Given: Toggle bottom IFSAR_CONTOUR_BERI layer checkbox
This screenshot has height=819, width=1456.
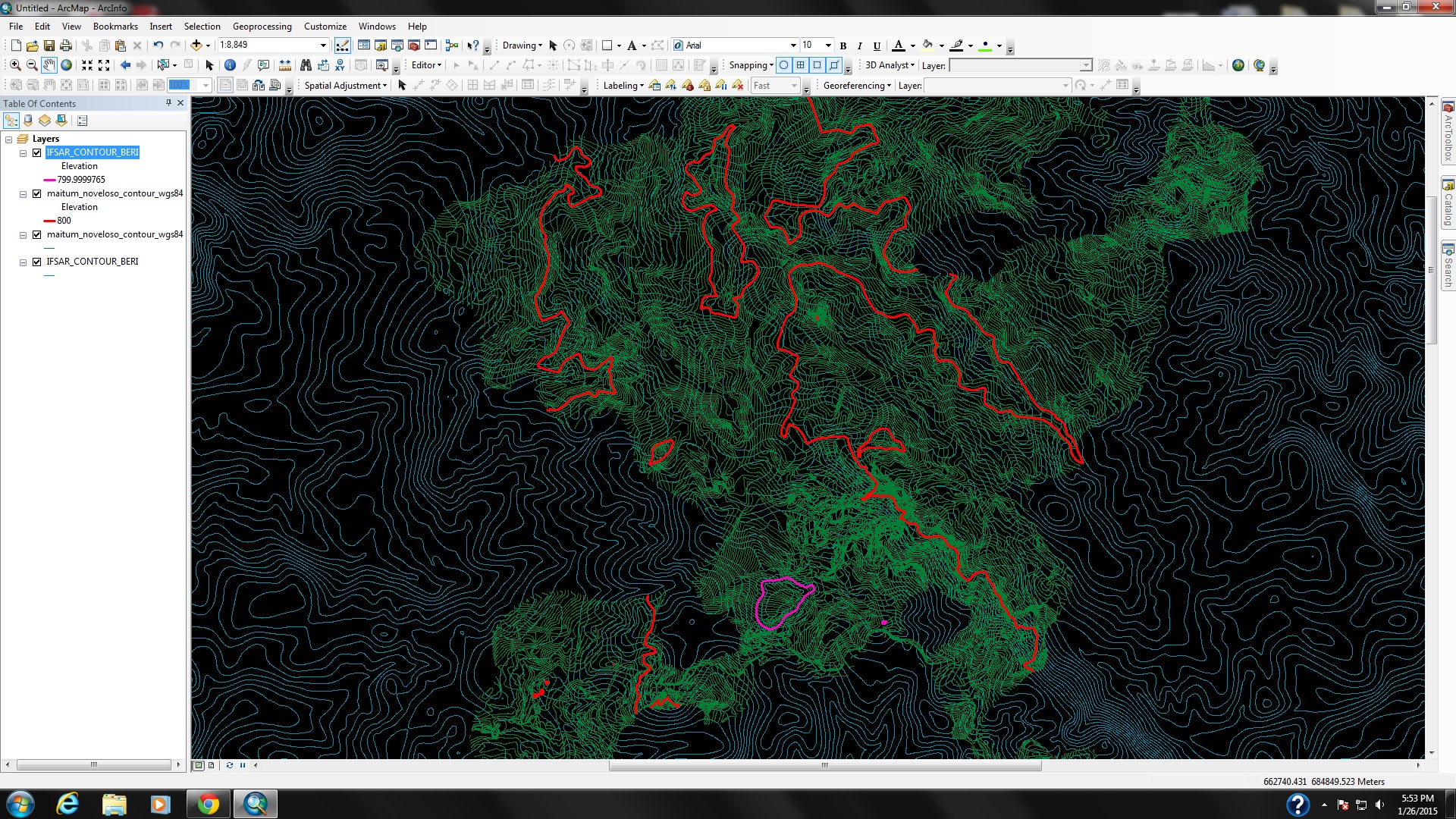Looking at the screenshot, I should [36, 262].
